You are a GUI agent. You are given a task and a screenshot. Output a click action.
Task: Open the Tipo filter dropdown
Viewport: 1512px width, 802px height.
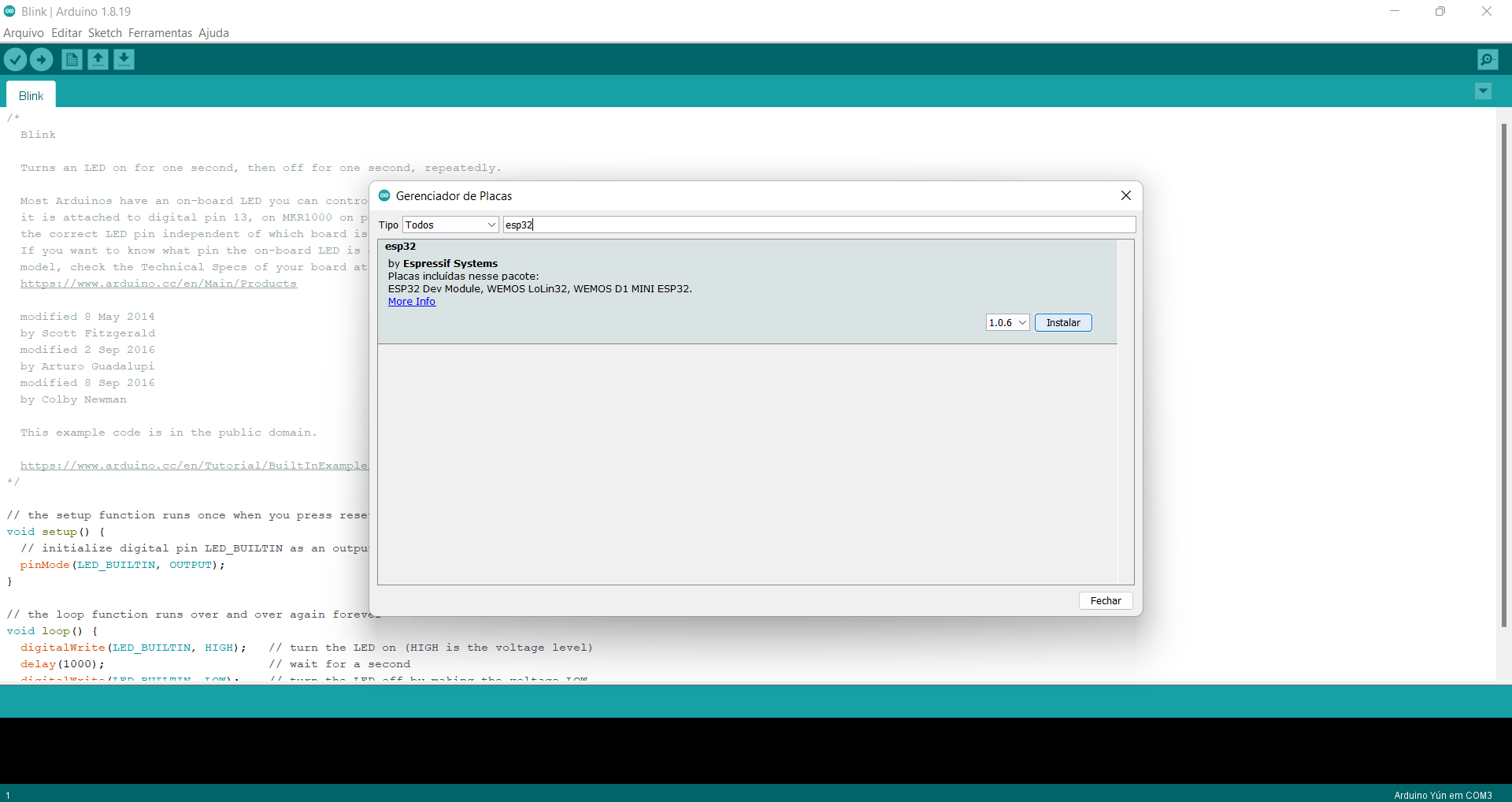click(450, 225)
